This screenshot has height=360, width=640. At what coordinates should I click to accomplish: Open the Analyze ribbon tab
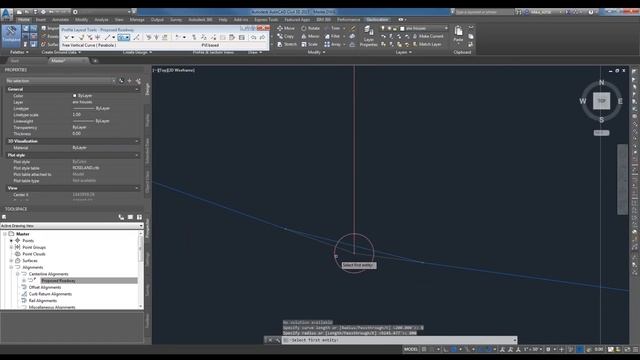[x=101, y=20]
